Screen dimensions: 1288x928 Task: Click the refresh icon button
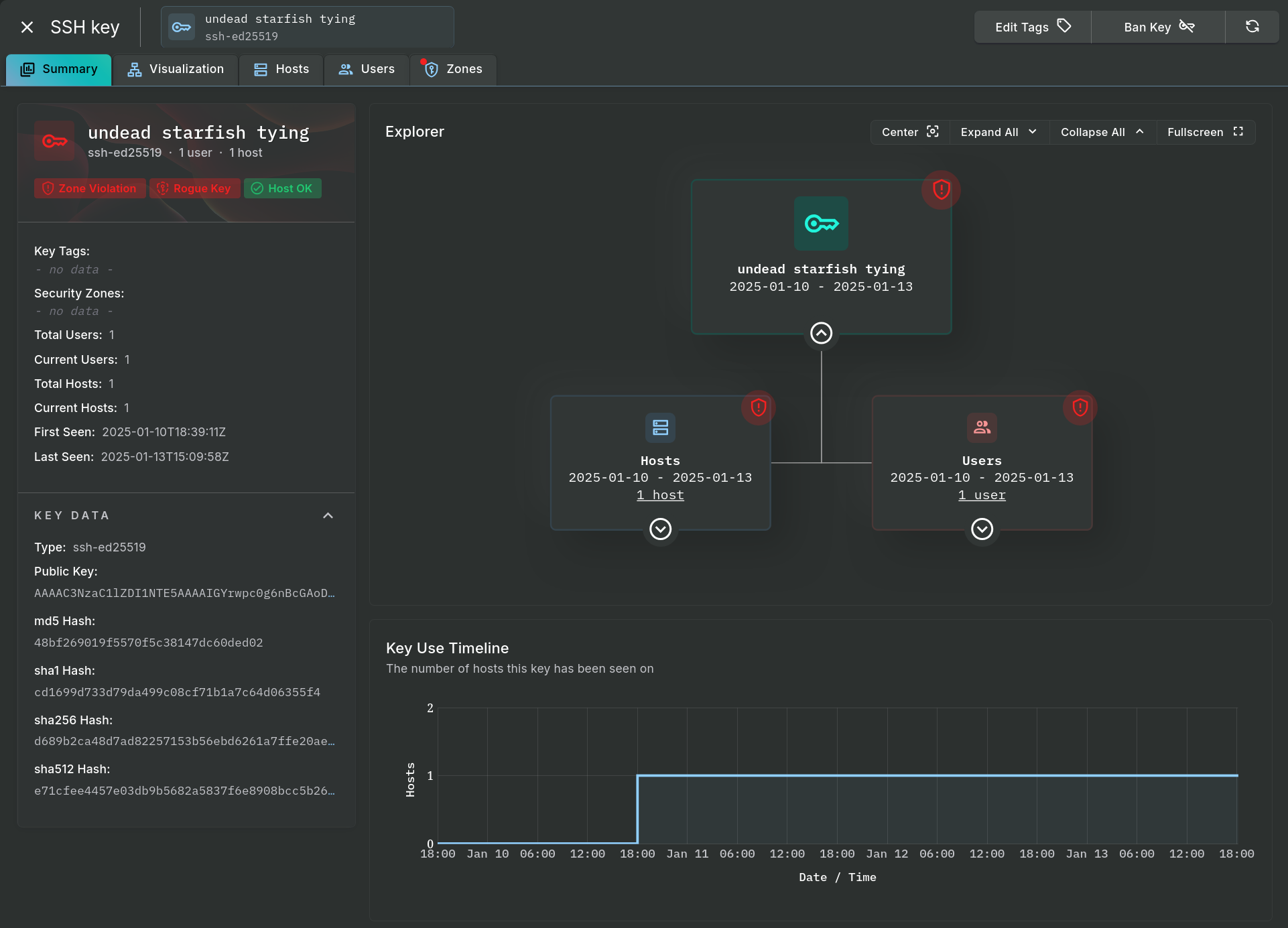coord(1252,27)
